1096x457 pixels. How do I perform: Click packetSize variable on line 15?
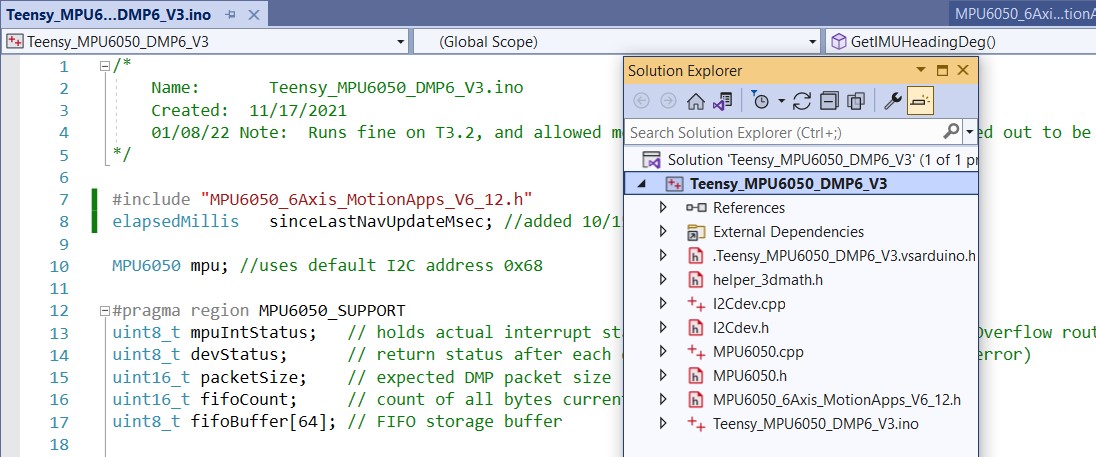tap(249, 377)
